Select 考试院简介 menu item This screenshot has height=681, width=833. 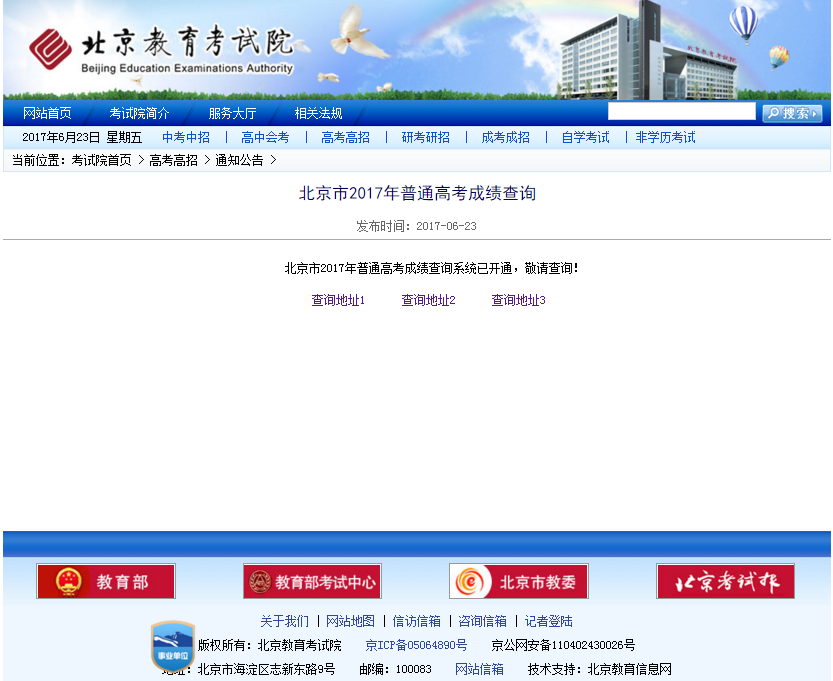[139, 113]
